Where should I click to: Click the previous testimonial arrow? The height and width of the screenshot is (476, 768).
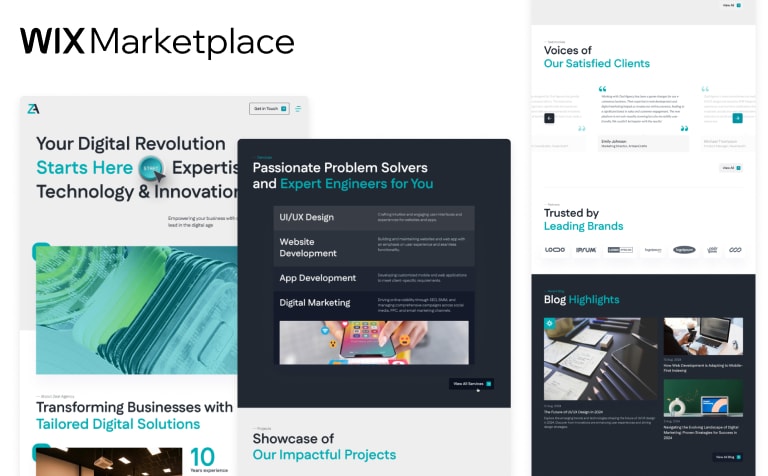(549, 118)
